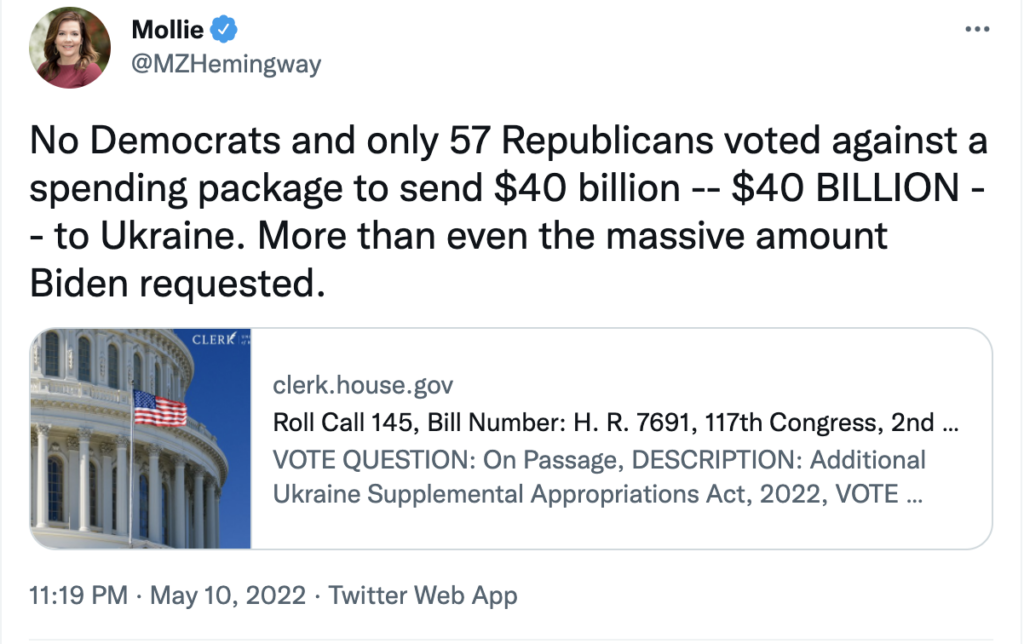Image resolution: width=1024 pixels, height=644 pixels.
Task: Open the @MZHemingway handle link
Action: tap(226, 64)
